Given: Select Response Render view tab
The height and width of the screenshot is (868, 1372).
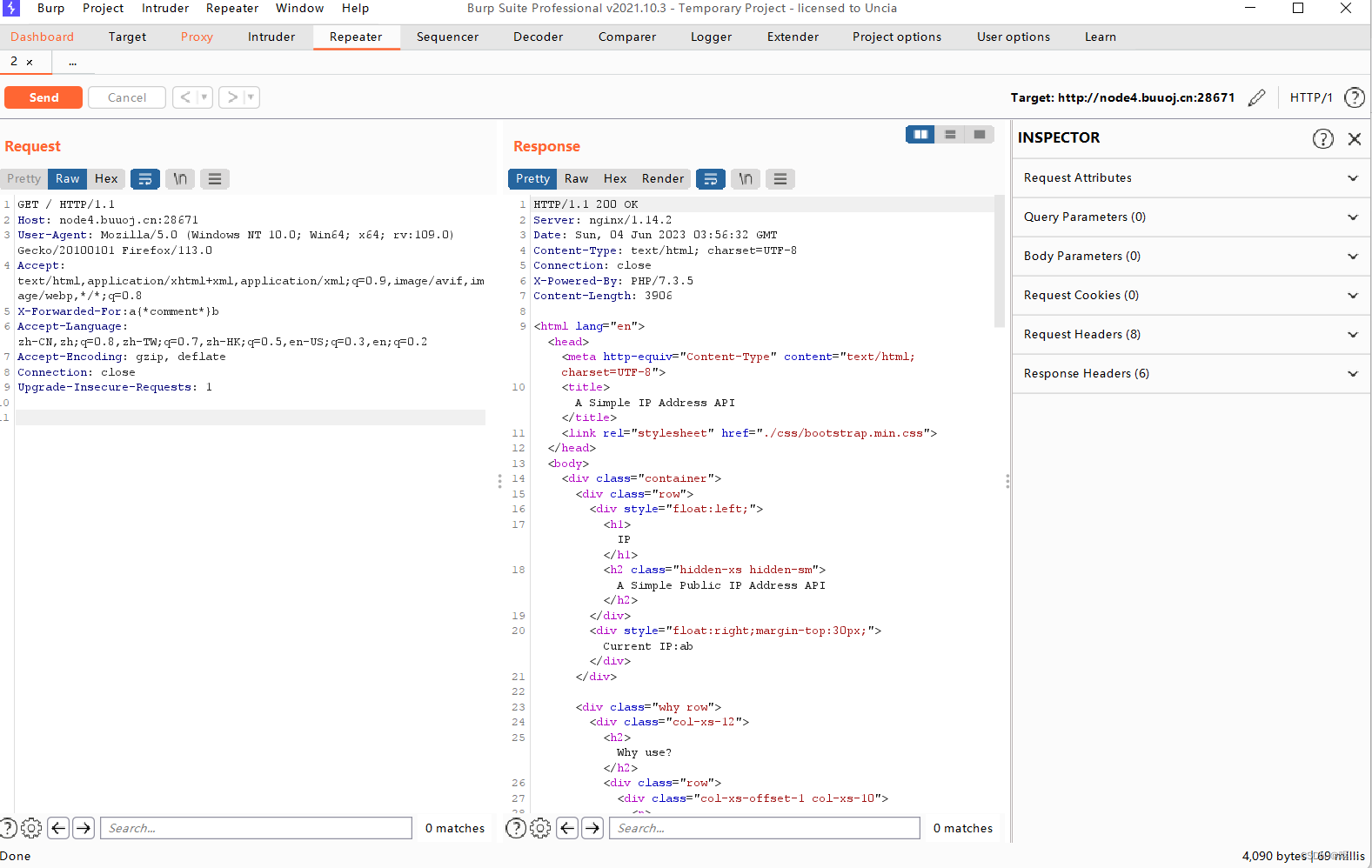Looking at the screenshot, I should [x=663, y=178].
